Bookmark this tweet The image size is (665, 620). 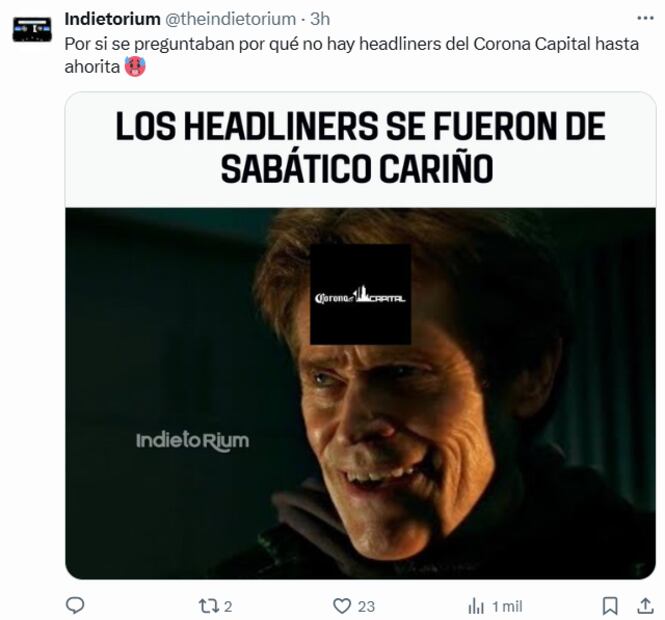point(610,606)
